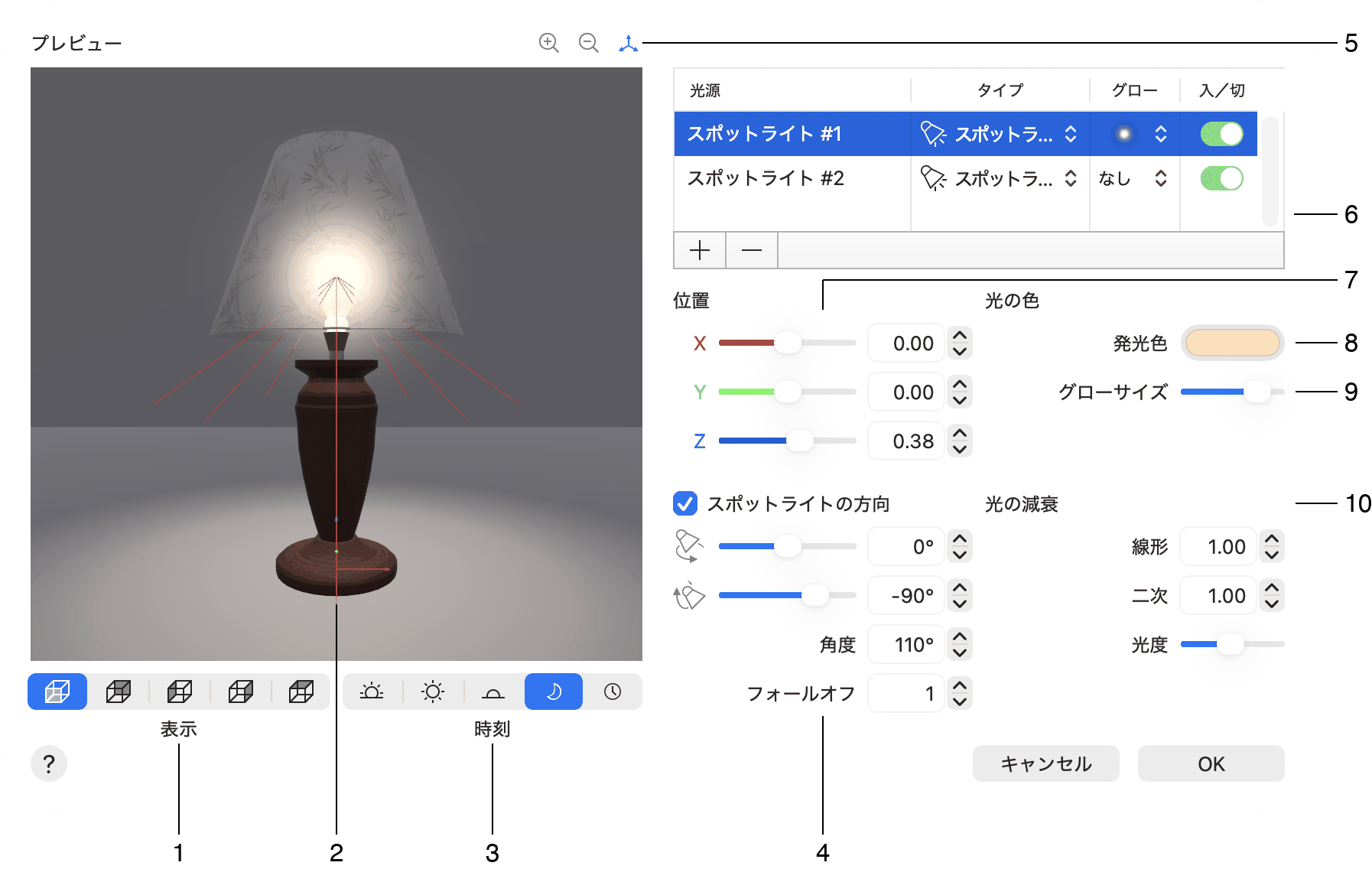
Task: Select the fourth display mode cube
Action: [x=241, y=692]
